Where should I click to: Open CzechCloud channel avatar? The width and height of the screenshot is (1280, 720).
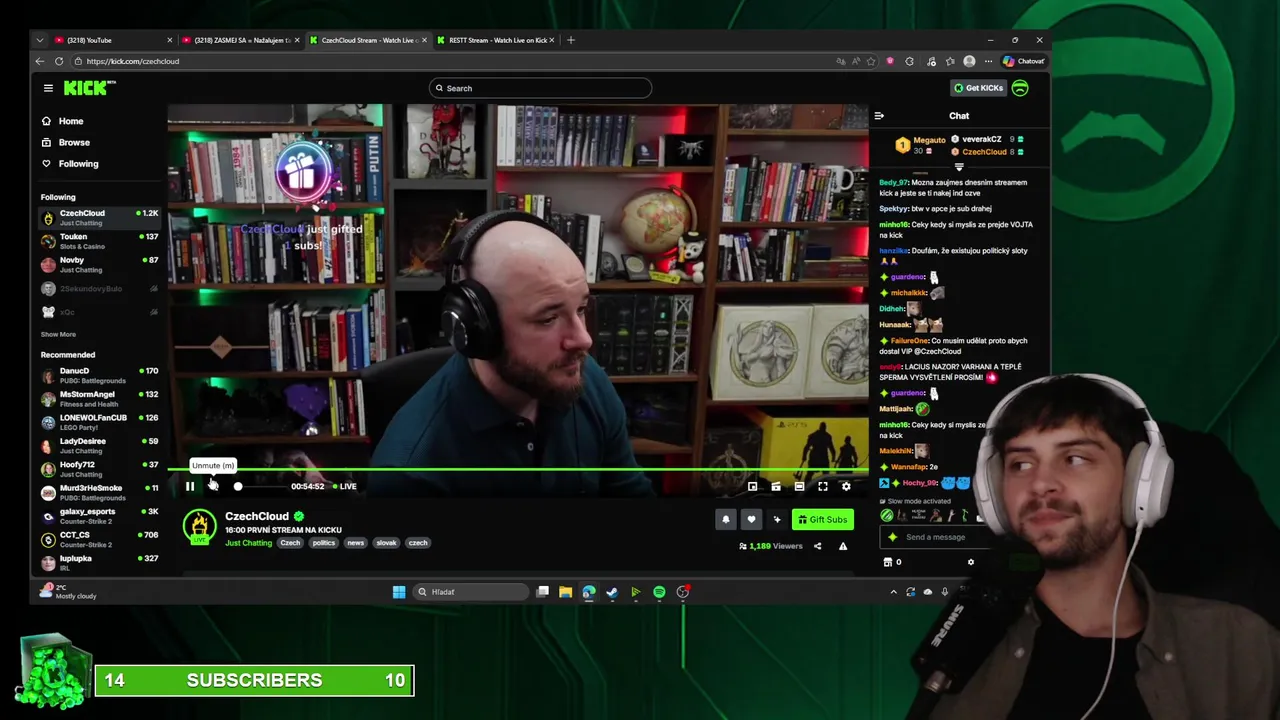(199, 526)
